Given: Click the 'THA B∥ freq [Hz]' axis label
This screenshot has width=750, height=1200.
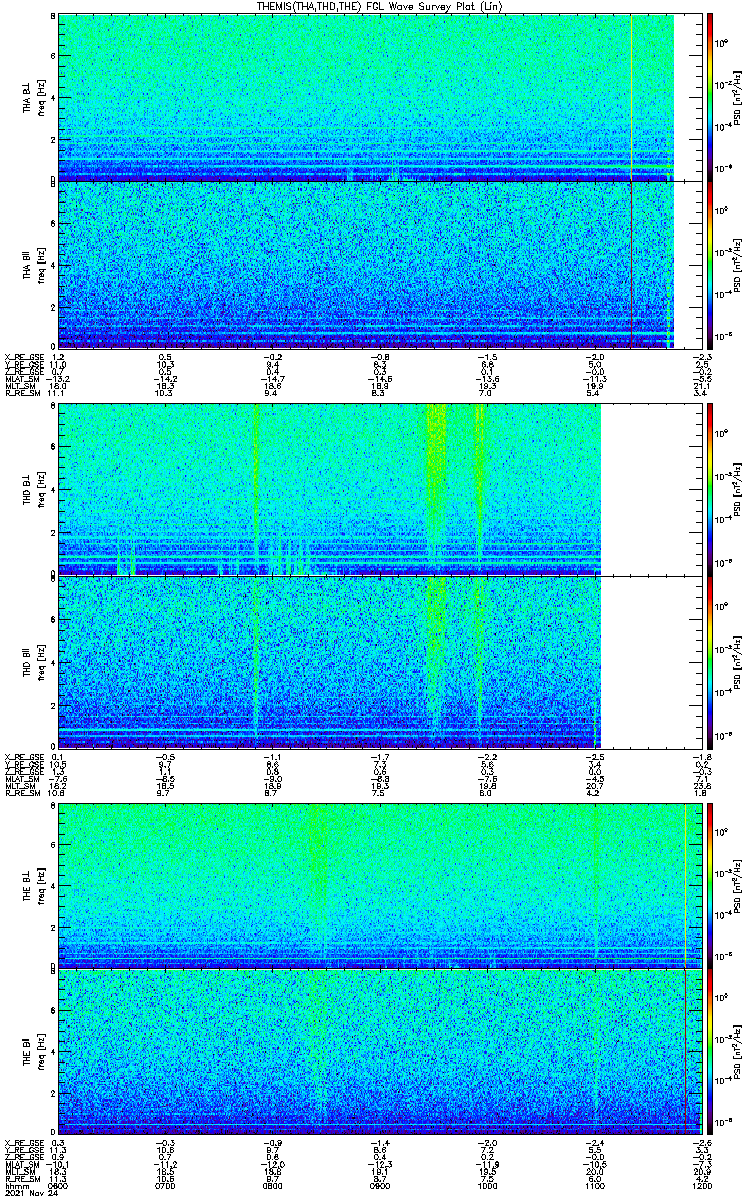Looking at the screenshot, I should pyautogui.click(x=34, y=264).
